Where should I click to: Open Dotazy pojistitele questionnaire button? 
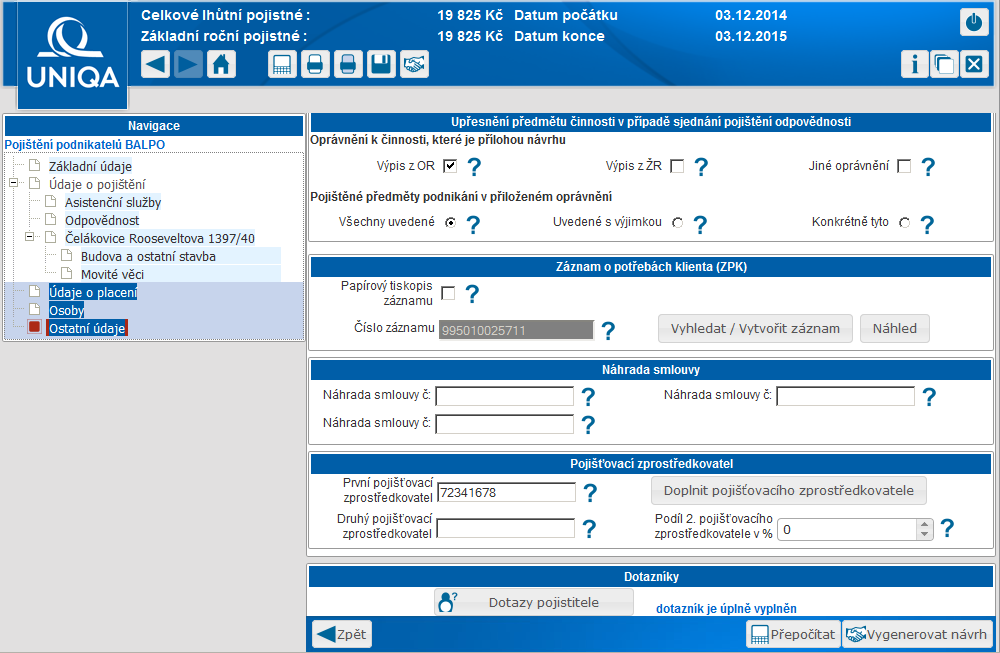click(x=534, y=602)
